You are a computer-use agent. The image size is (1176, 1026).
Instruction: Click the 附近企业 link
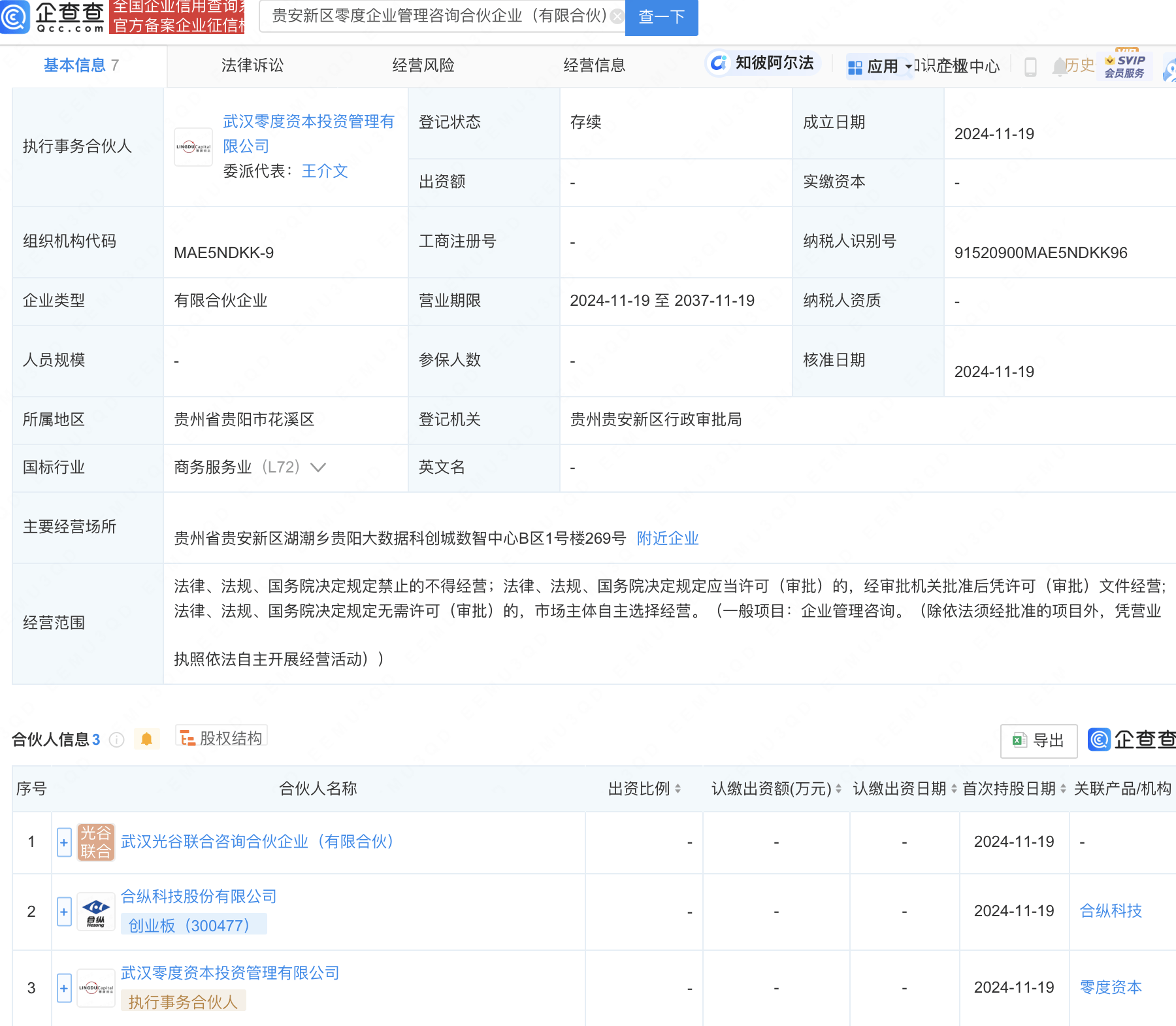click(x=668, y=538)
